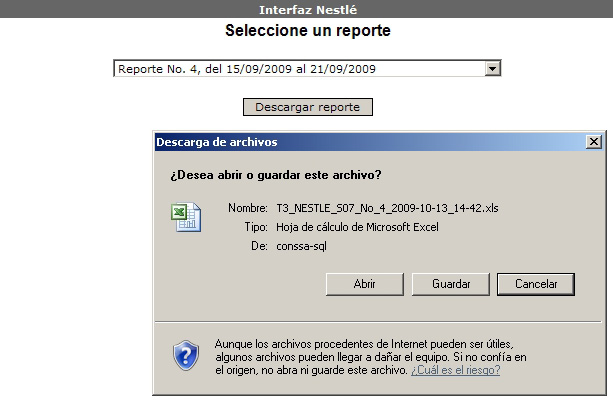Close the Descarga de archivos dialog
The width and height of the screenshot is (613, 404).
point(594,142)
